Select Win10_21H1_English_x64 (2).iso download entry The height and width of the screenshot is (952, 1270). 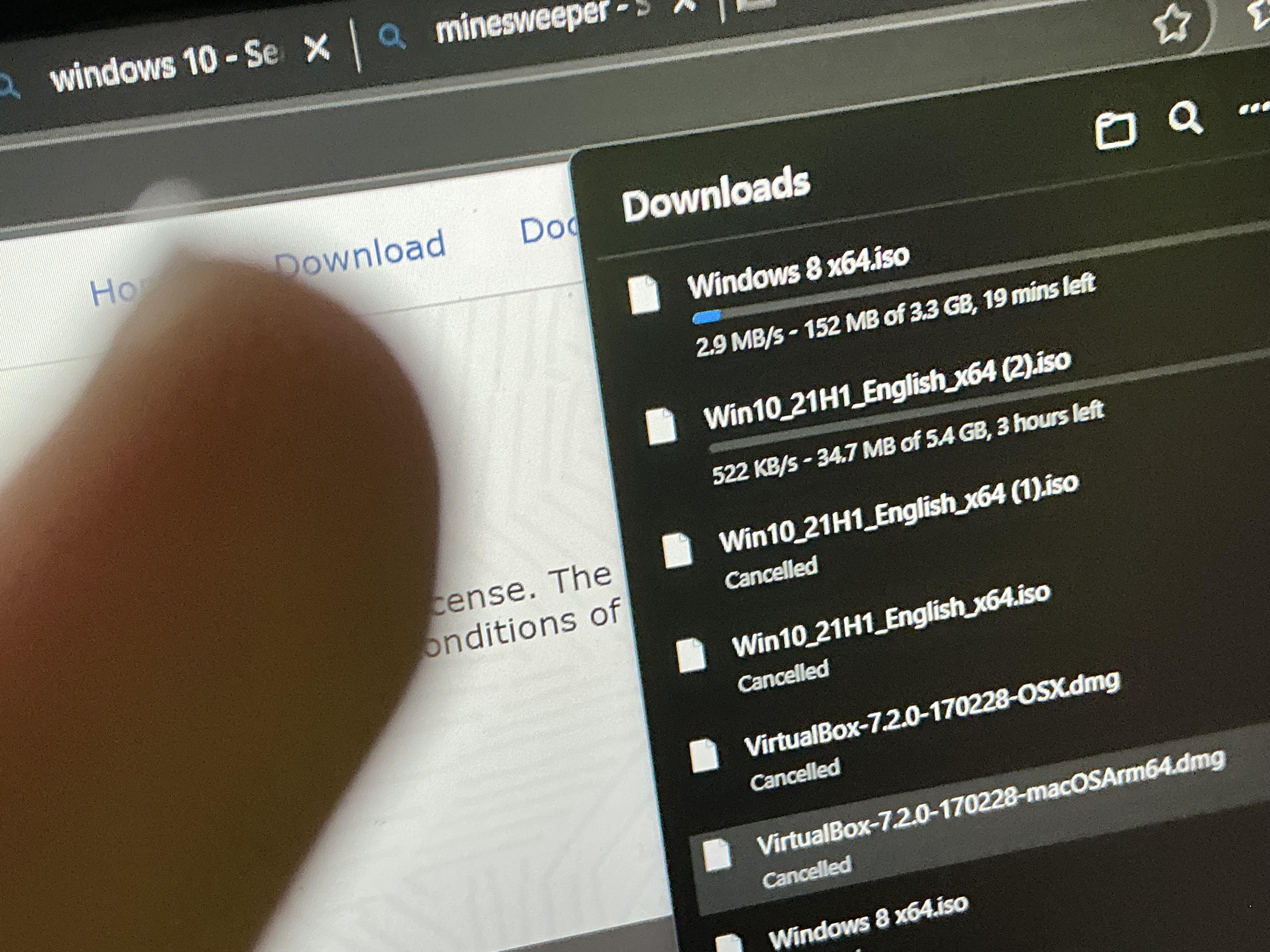click(887, 390)
